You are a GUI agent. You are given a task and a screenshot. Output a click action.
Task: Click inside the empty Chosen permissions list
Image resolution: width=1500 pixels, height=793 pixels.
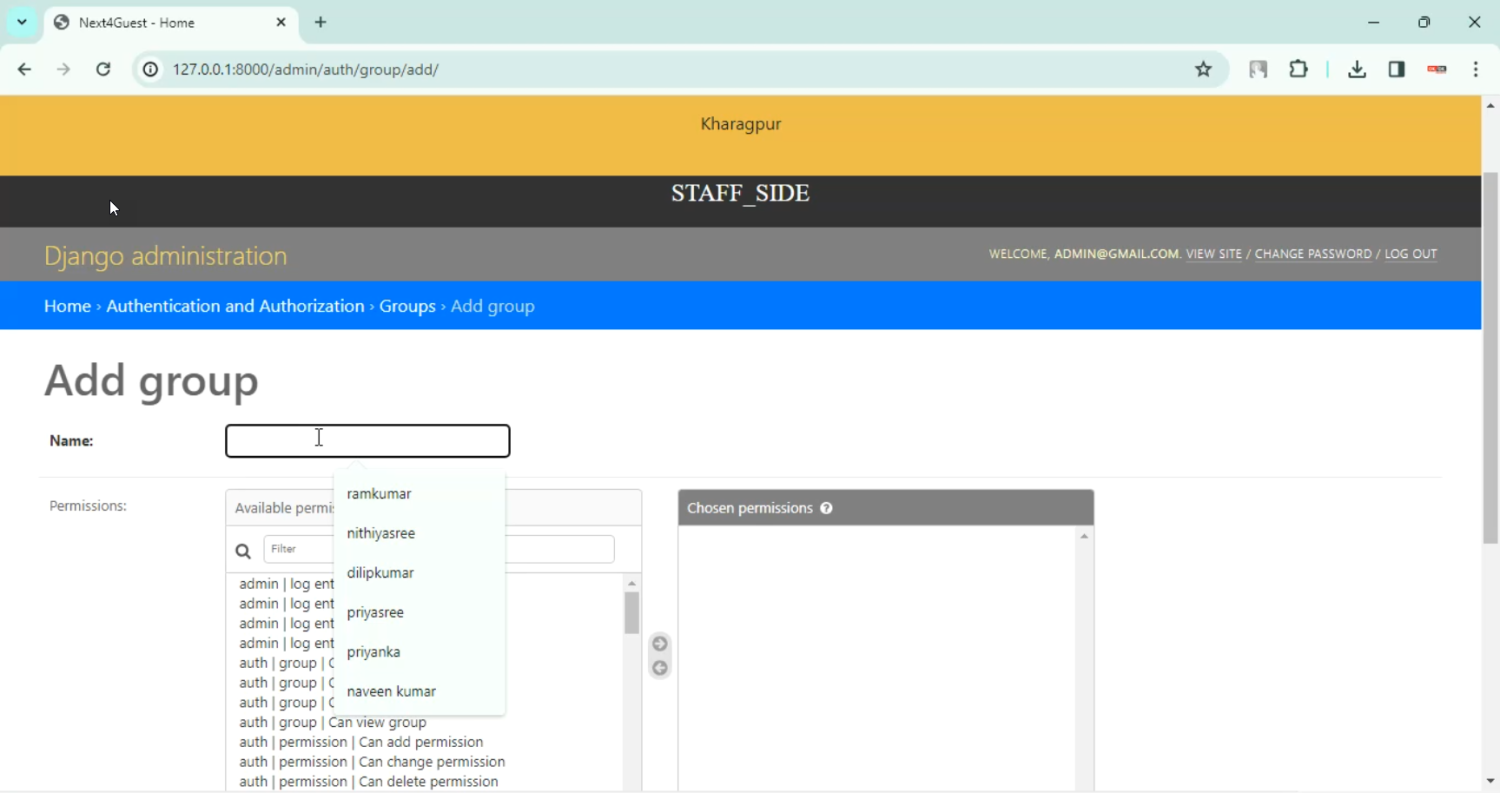[x=877, y=659]
